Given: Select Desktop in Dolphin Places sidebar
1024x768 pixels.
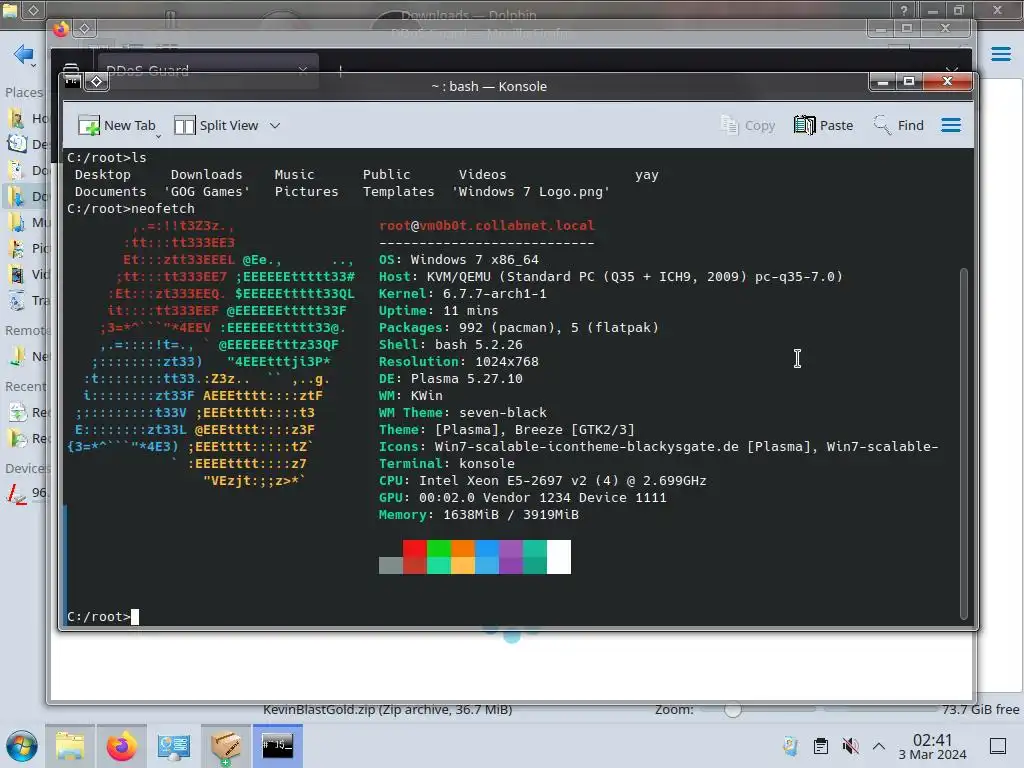Looking at the screenshot, I should click(29, 144).
